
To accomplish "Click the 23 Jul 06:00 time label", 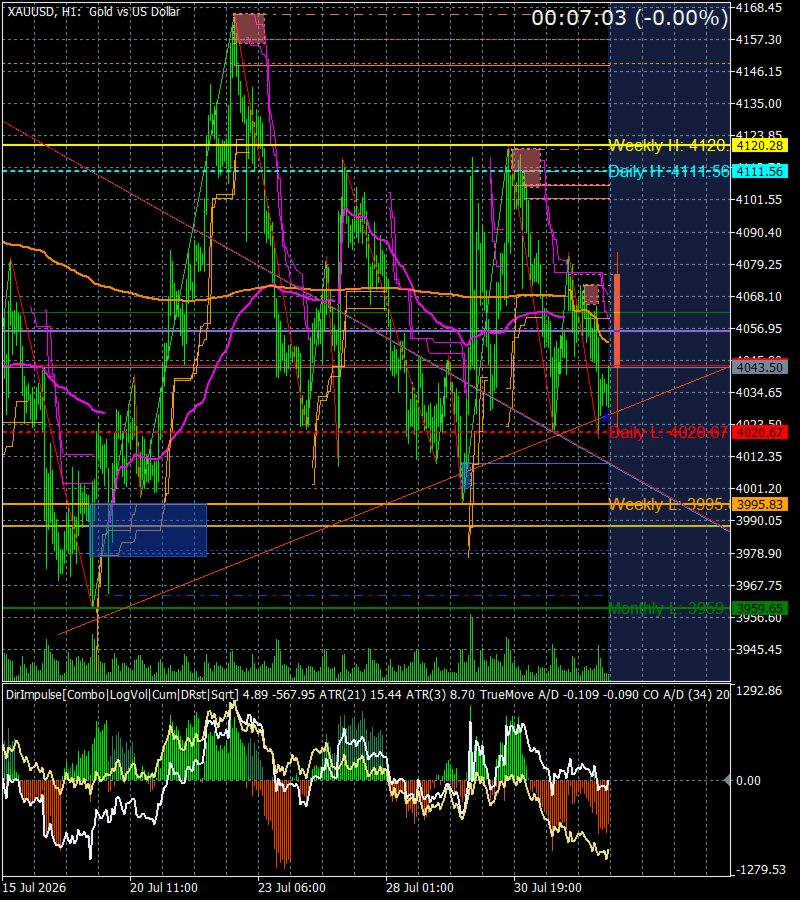I will click(292, 888).
